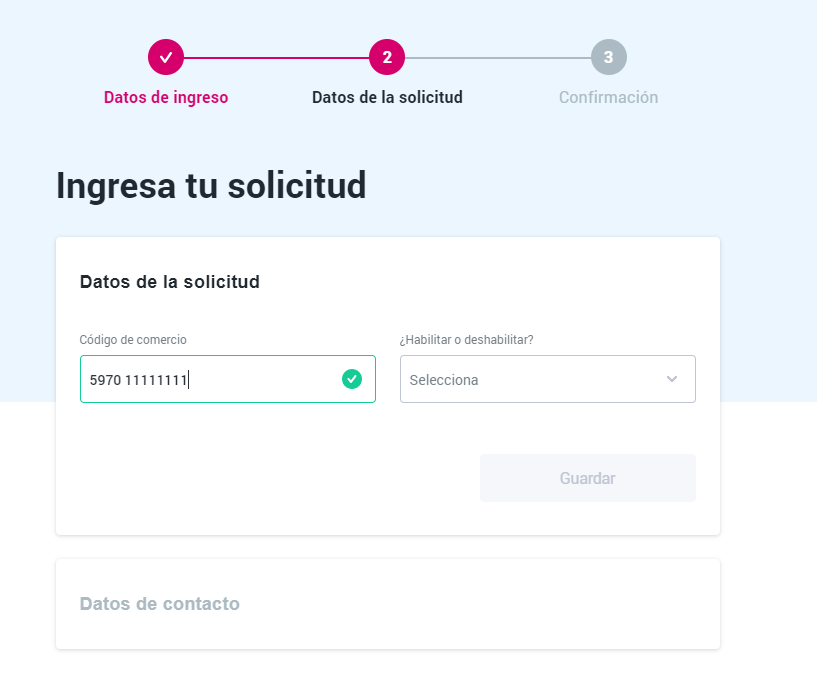Expand the Habilitar o deshabilitar dropdown
The height and width of the screenshot is (682, 817).
[548, 379]
